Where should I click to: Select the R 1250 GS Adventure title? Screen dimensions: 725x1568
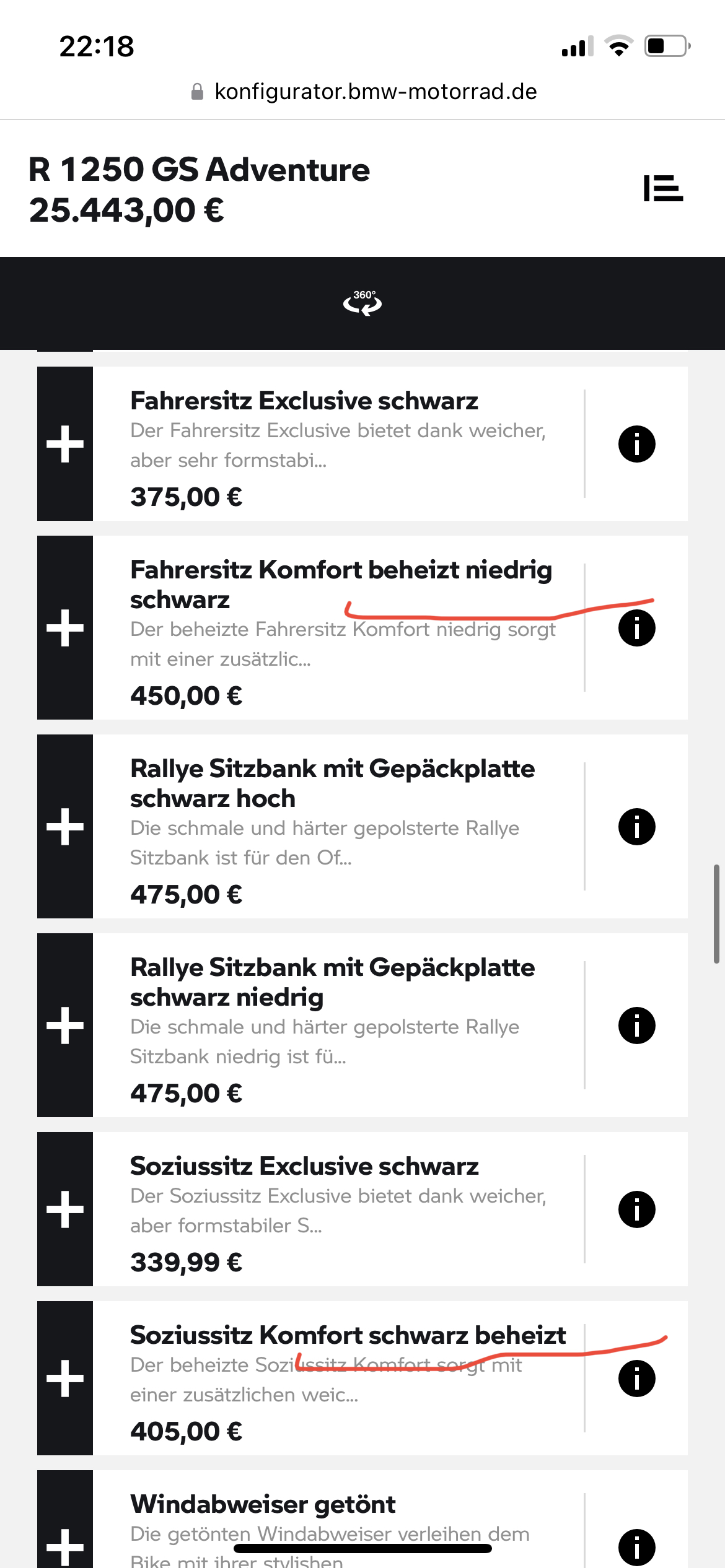pos(199,170)
